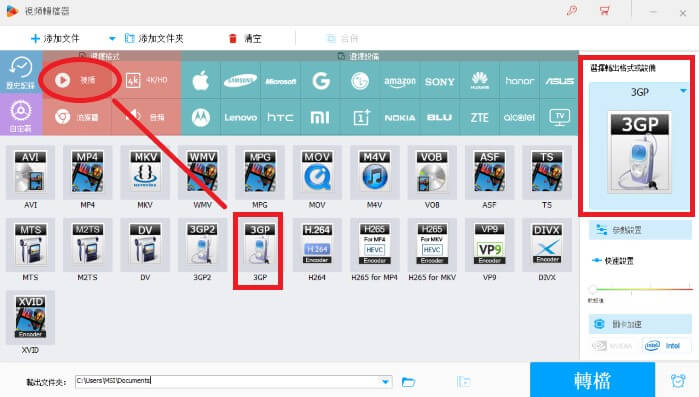Select DV format

tap(145, 245)
